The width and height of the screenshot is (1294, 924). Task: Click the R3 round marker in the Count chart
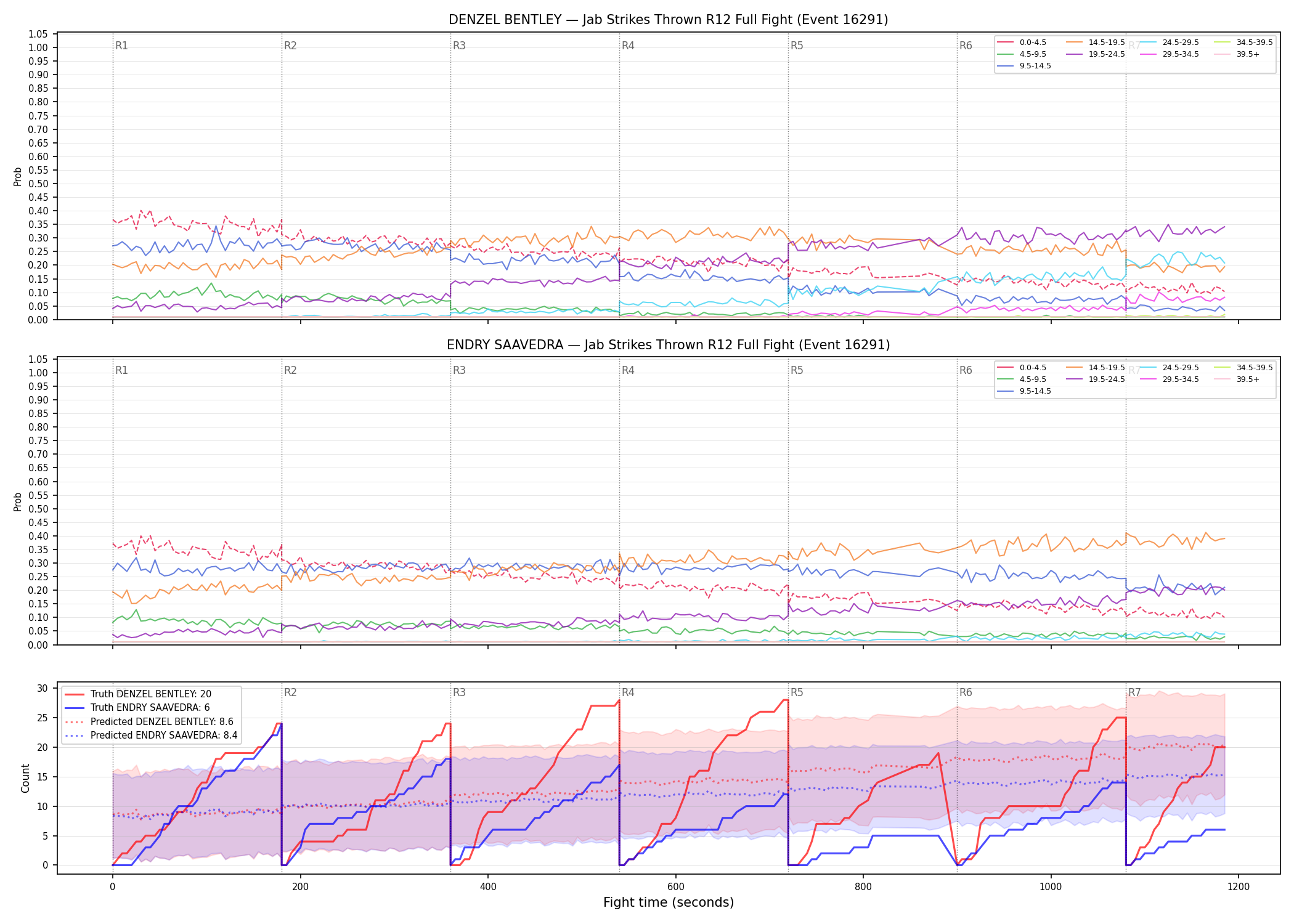click(459, 692)
